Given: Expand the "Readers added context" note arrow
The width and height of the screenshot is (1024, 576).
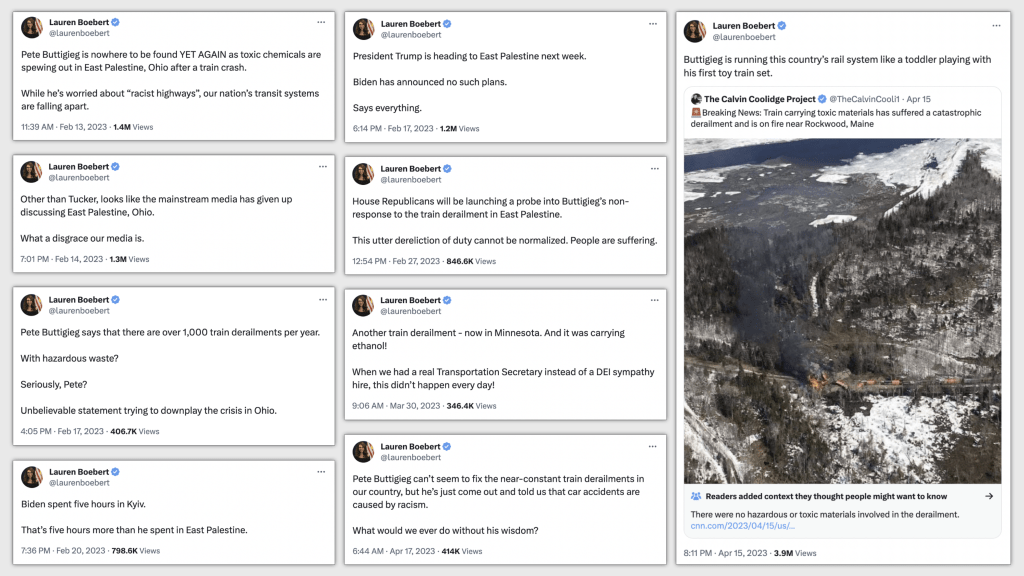Looking at the screenshot, I should [x=989, y=496].
